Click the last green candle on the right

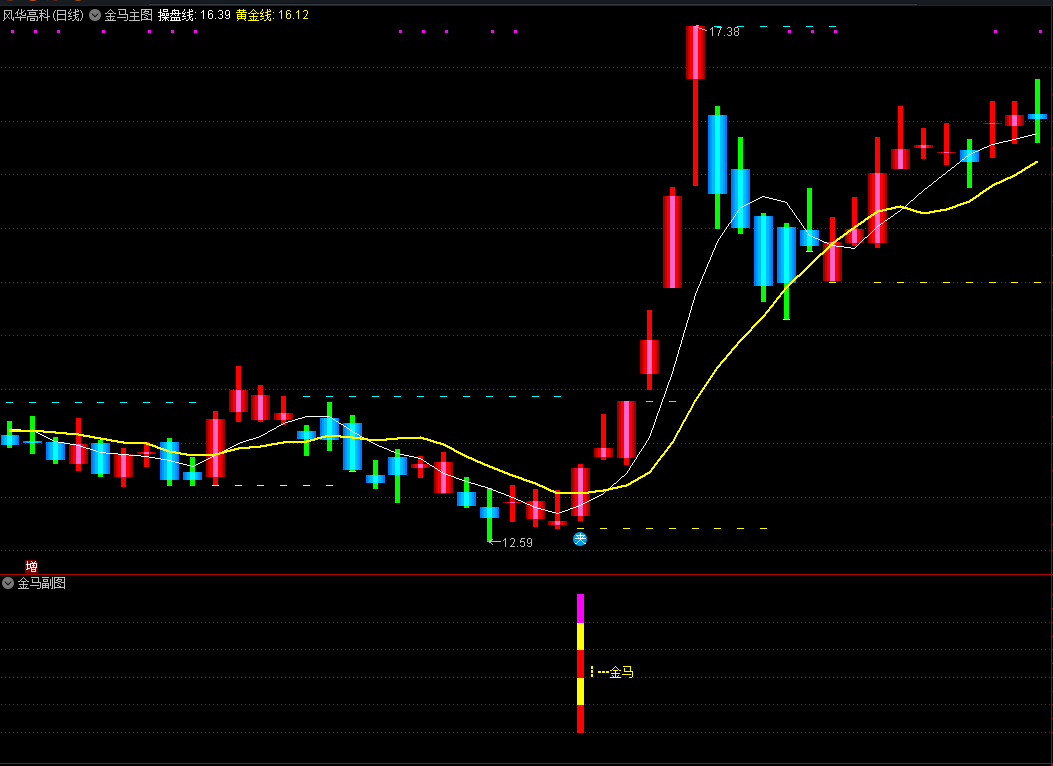pyautogui.click(x=1037, y=112)
